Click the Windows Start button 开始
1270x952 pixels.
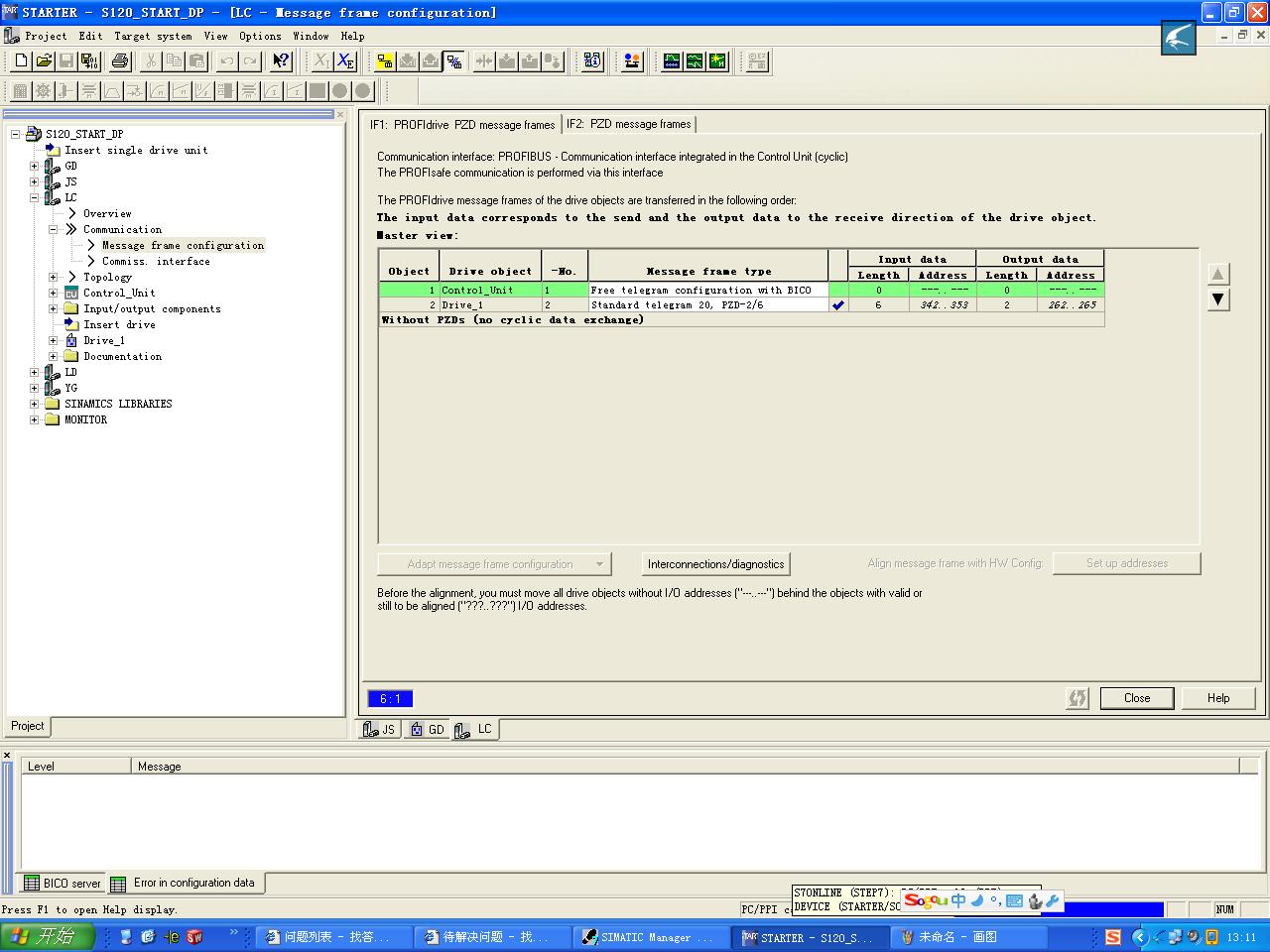48,936
